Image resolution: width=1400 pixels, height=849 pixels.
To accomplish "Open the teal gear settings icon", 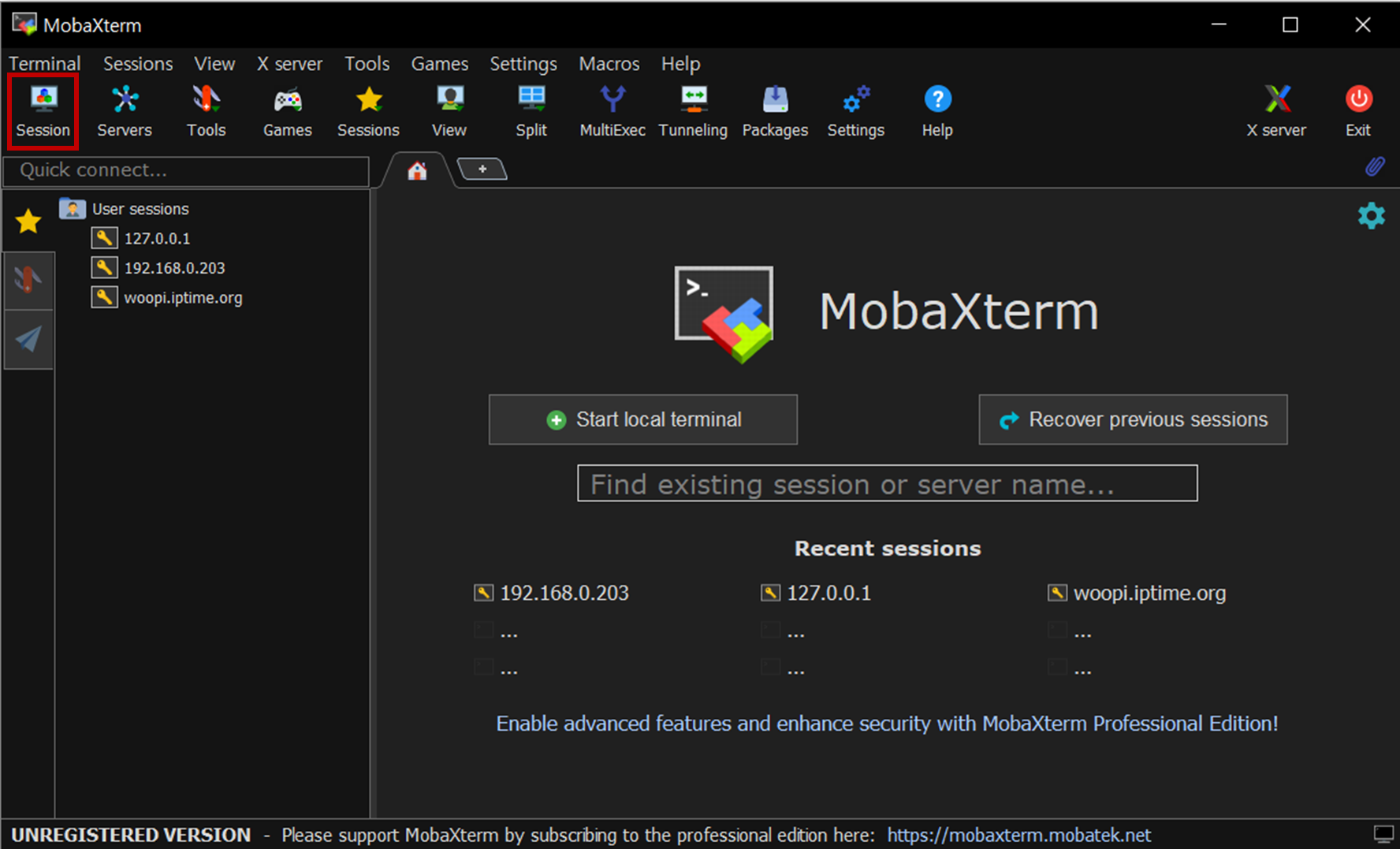I will (1372, 215).
